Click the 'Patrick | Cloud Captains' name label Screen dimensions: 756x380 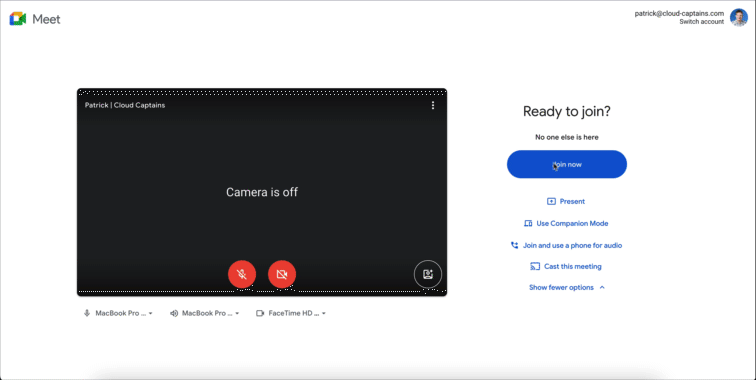point(125,105)
